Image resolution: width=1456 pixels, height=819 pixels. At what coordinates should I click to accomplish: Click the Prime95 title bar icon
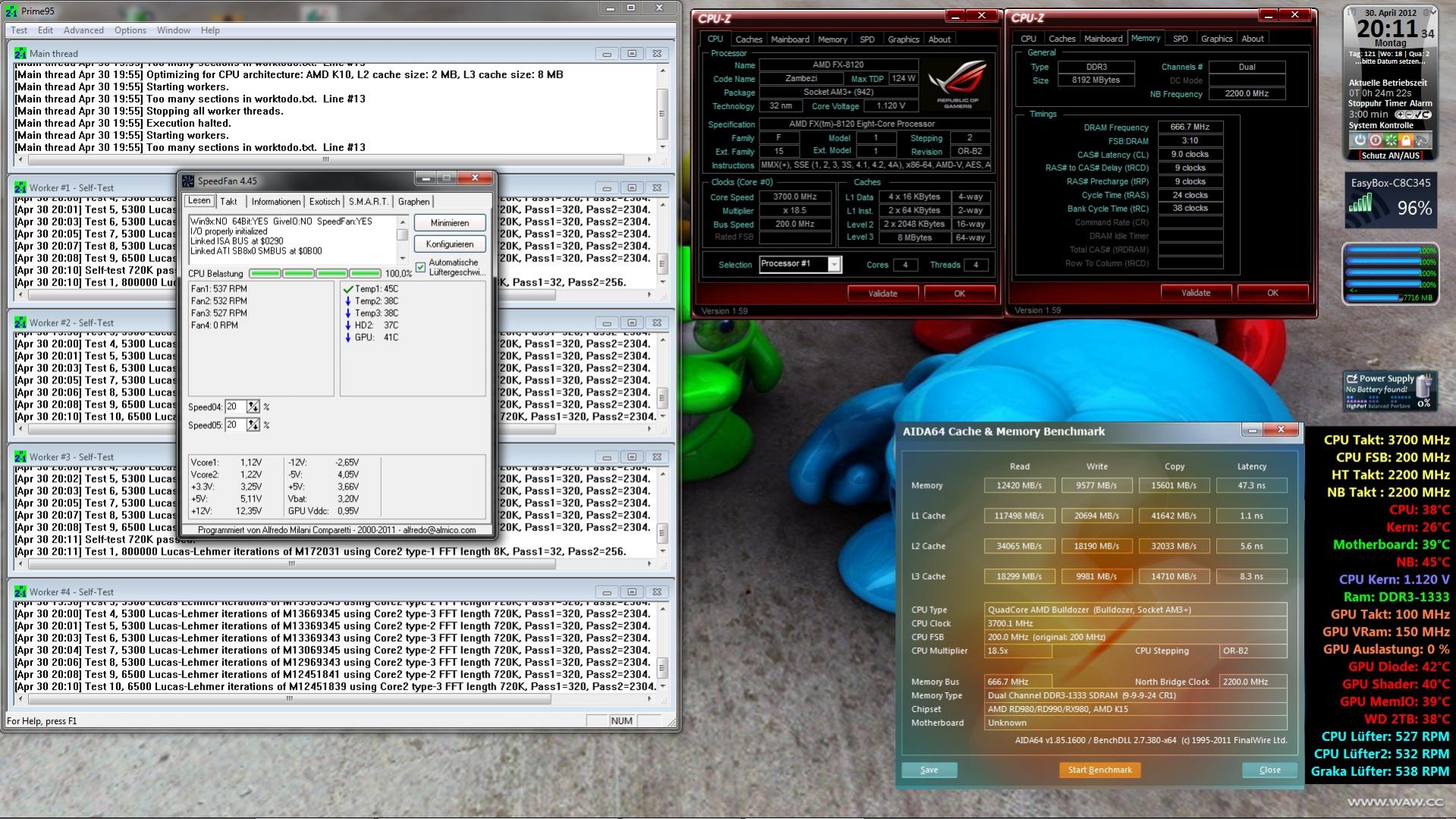[11, 11]
